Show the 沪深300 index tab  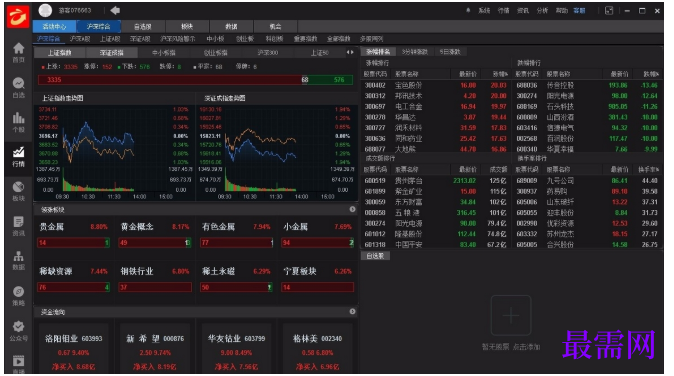coord(268,53)
